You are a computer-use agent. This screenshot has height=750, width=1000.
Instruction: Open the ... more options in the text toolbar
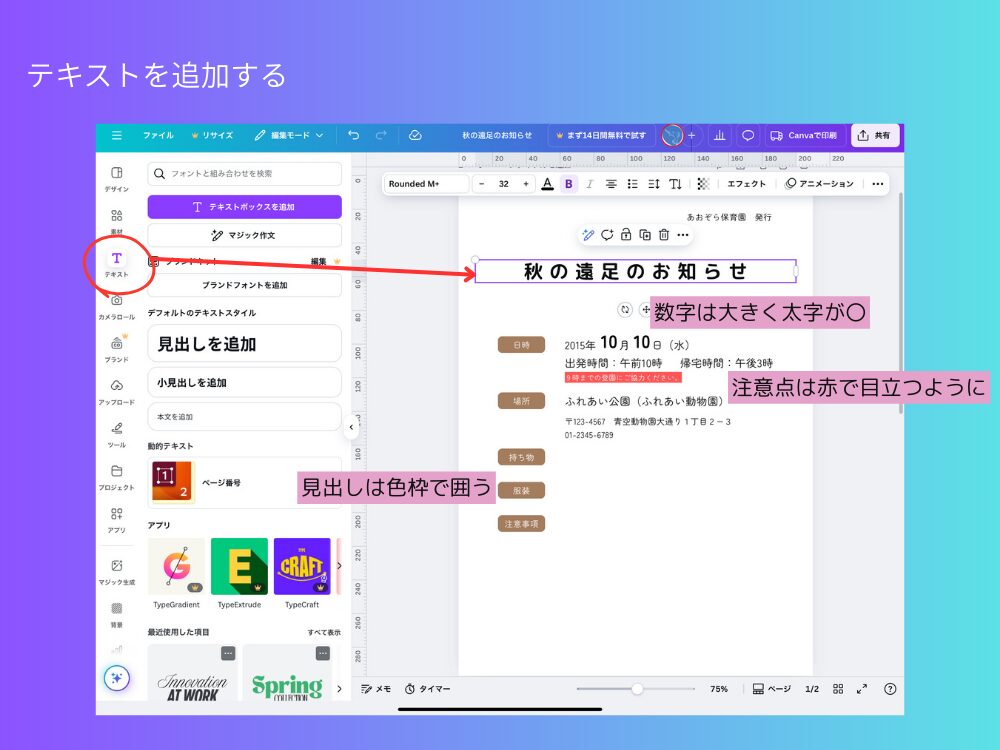[x=877, y=184]
